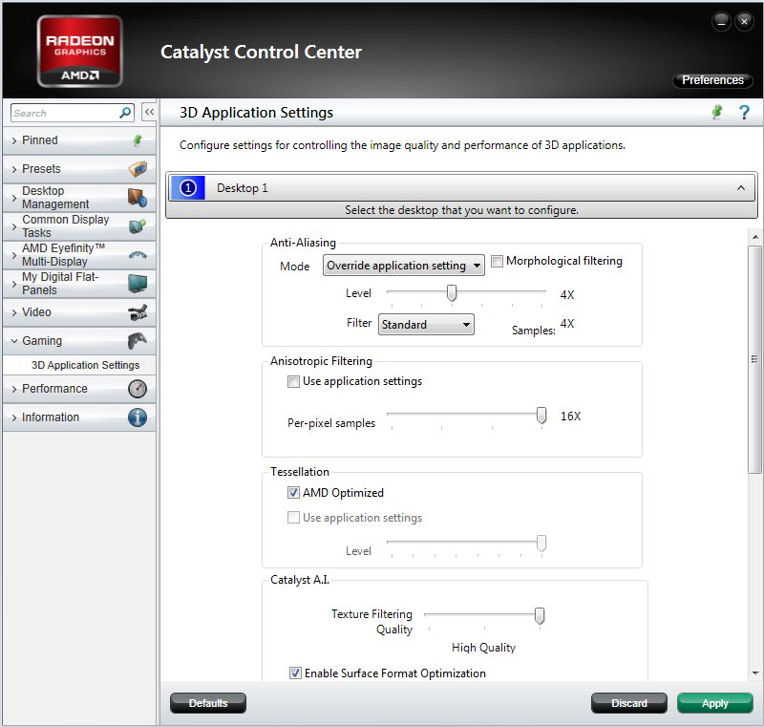The image size is (764, 727).
Task: Pin this page using header pin icon
Action: click(x=717, y=112)
